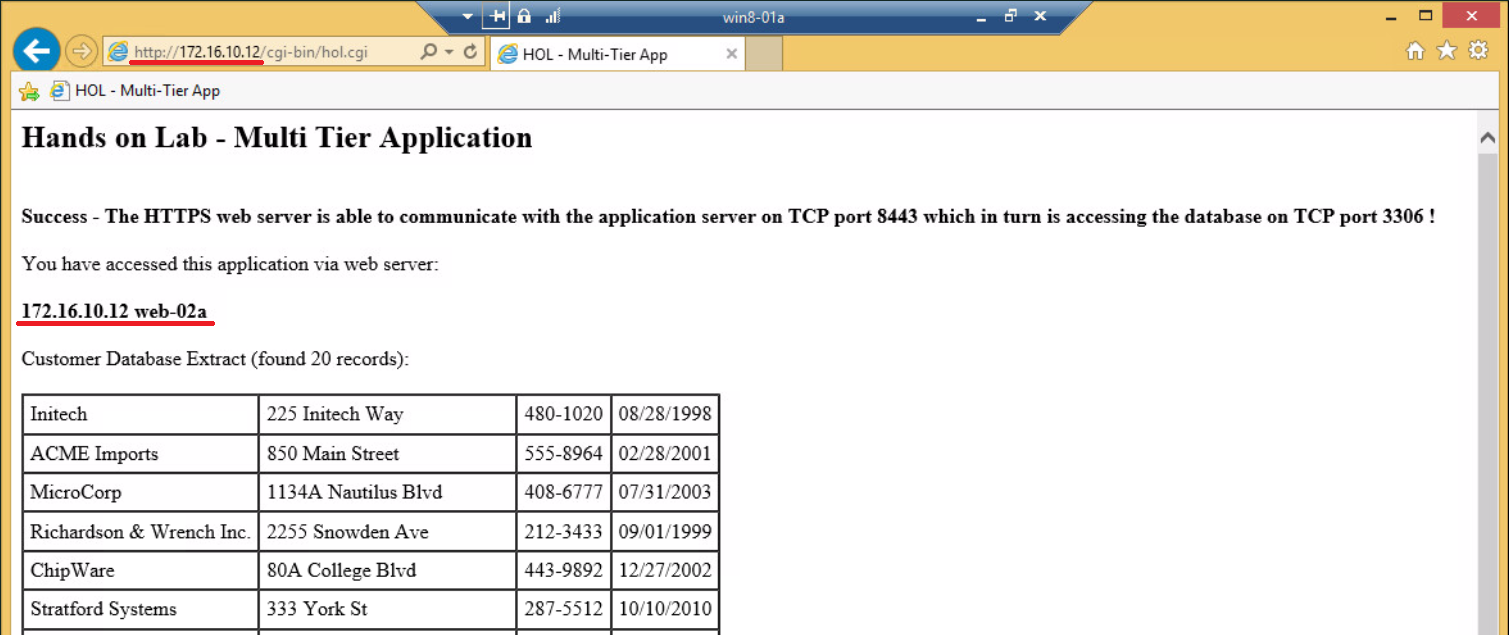Click the '333 York St' cell

tap(388, 609)
